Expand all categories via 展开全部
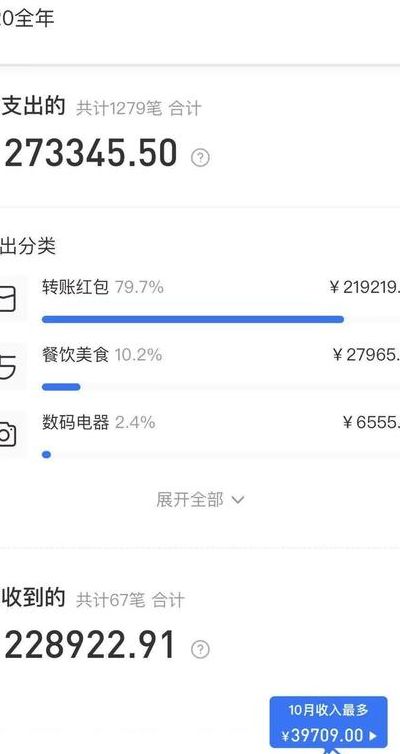Screen dimensions: 400x754 [x=200, y=500]
